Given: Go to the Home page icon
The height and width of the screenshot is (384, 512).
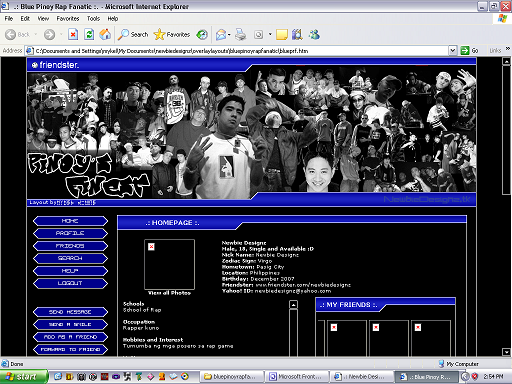Looking at the screenshot, I should coord(105,34).
